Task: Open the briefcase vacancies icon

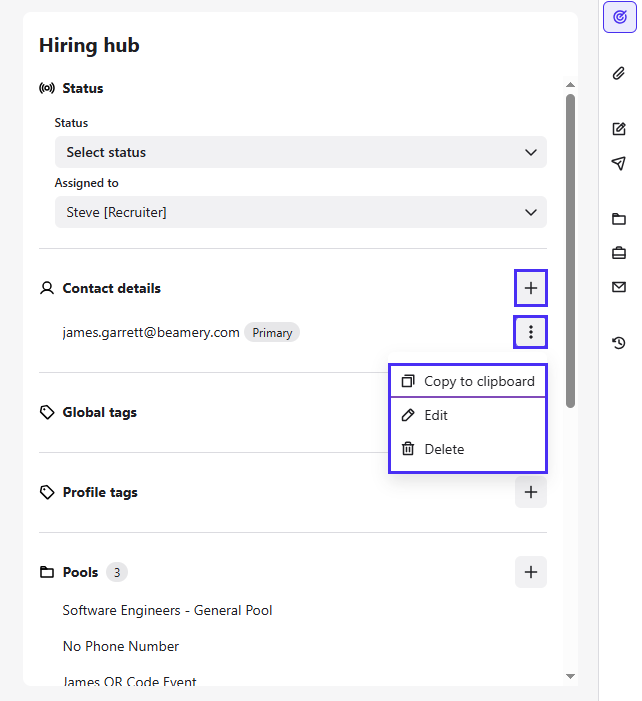Action: pyautogui.click(x=619, y=253)
